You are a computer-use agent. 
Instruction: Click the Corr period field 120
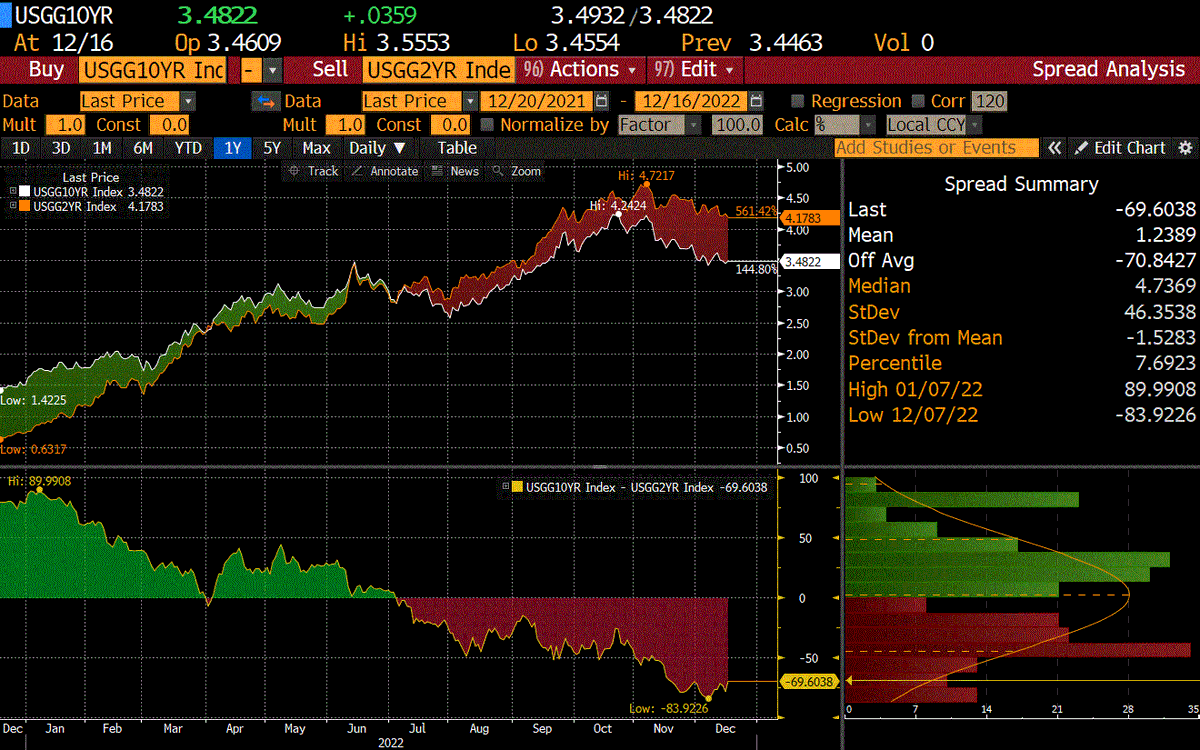[x=990, y=101]
